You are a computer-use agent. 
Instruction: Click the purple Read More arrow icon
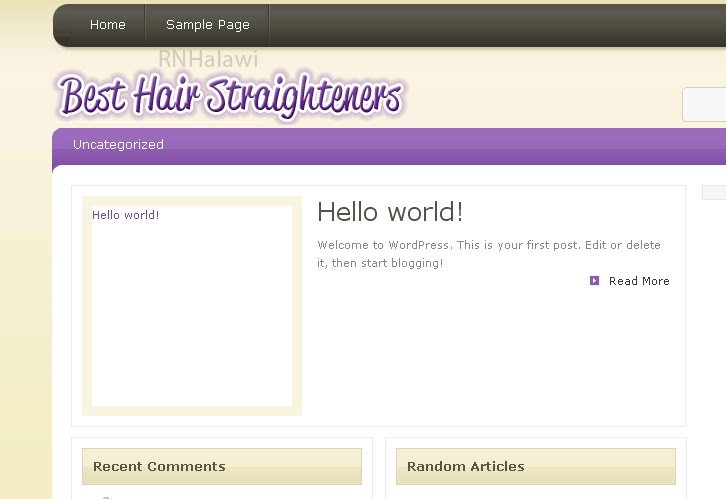(x=595, y=281)
